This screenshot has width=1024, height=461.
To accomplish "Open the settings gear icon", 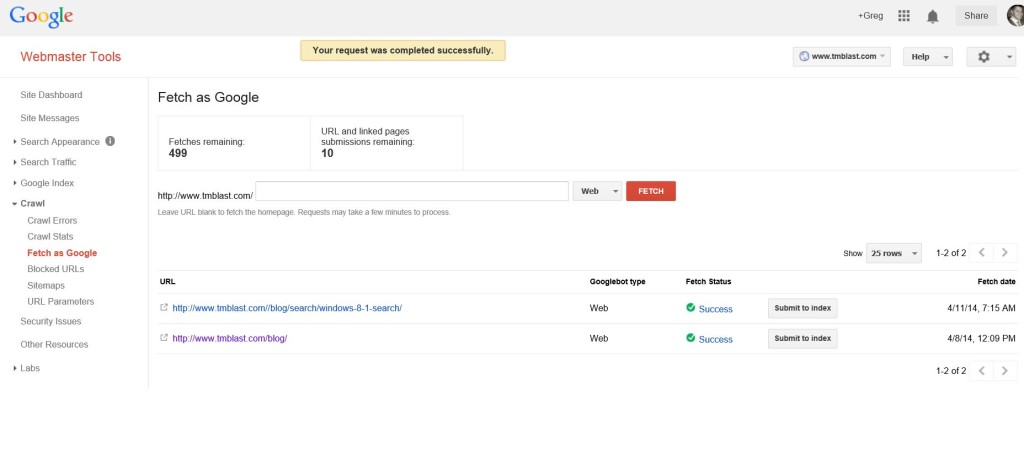I will coord(984,57).
